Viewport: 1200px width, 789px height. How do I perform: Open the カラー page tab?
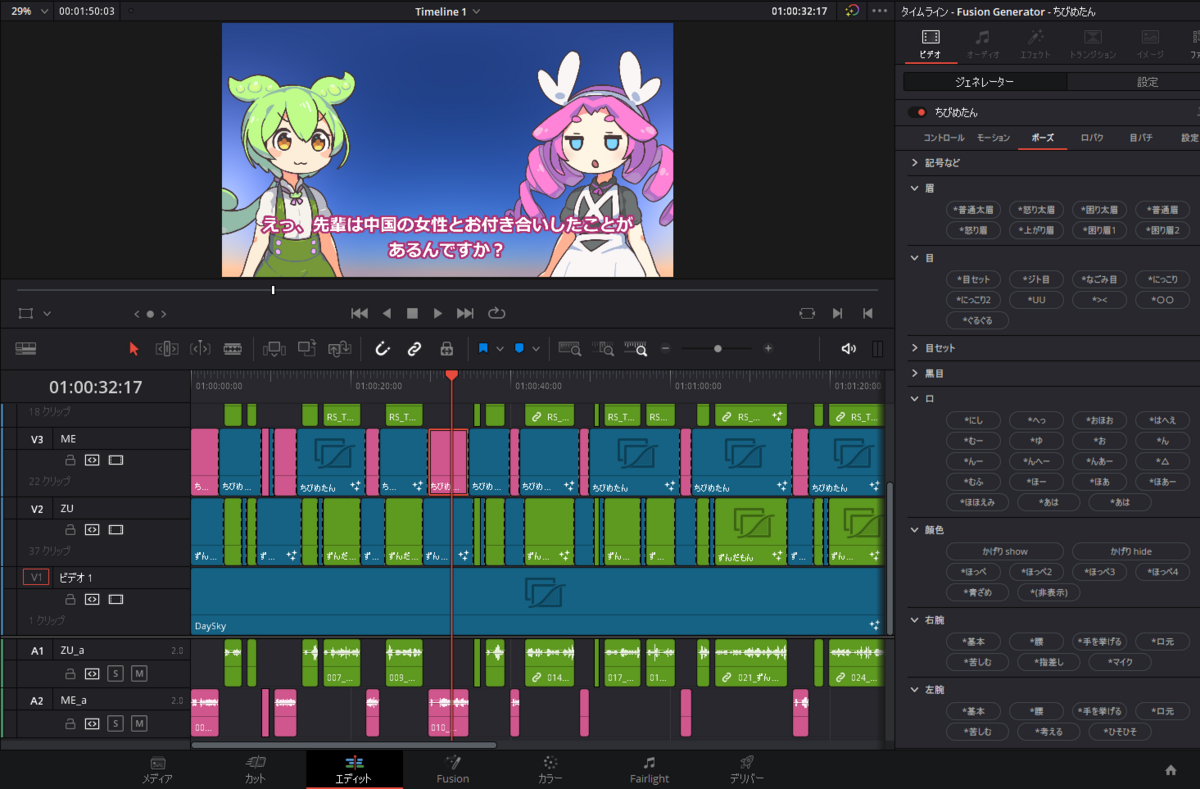[550, 769]
